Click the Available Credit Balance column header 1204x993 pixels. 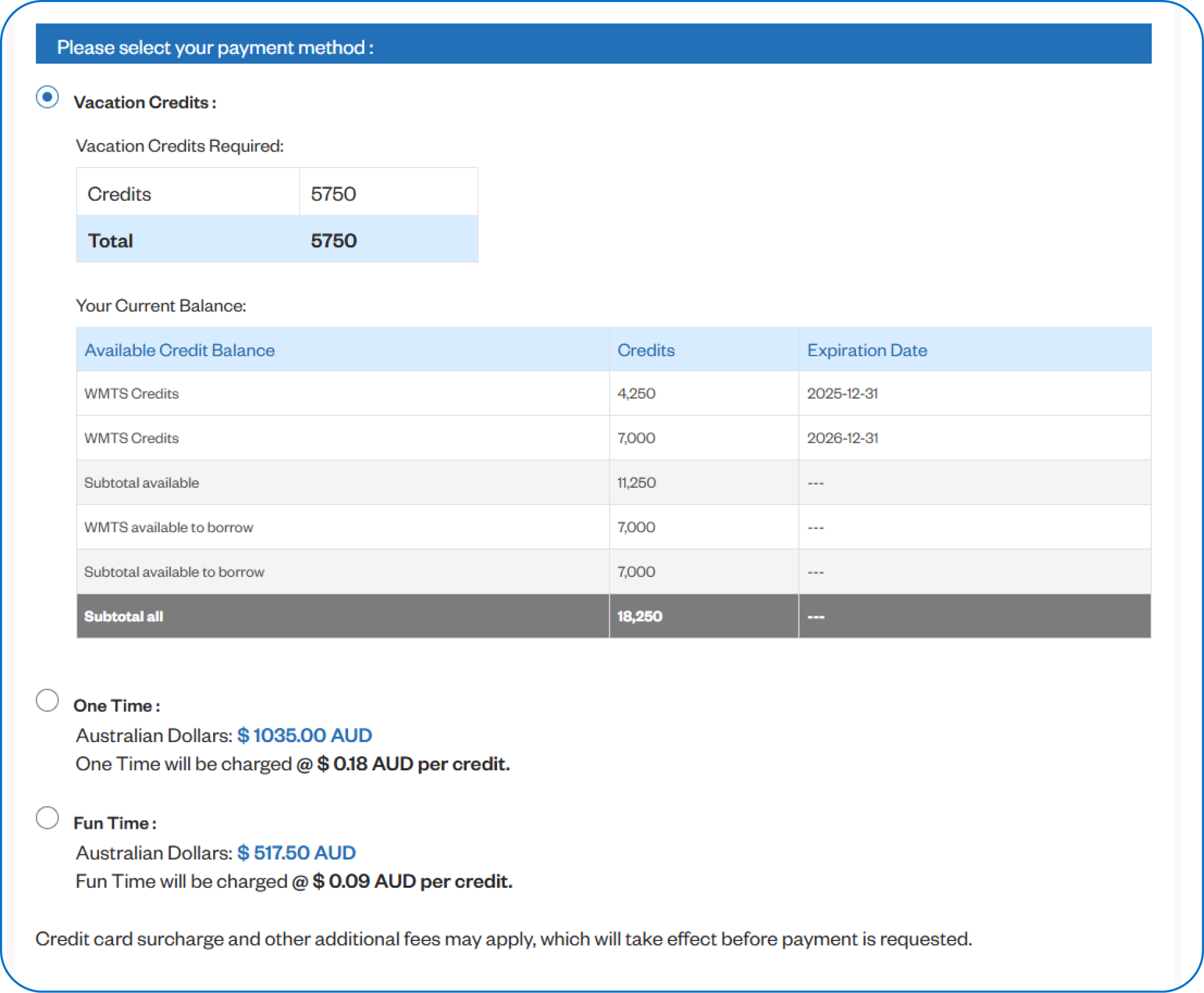[x=179, y=349]
